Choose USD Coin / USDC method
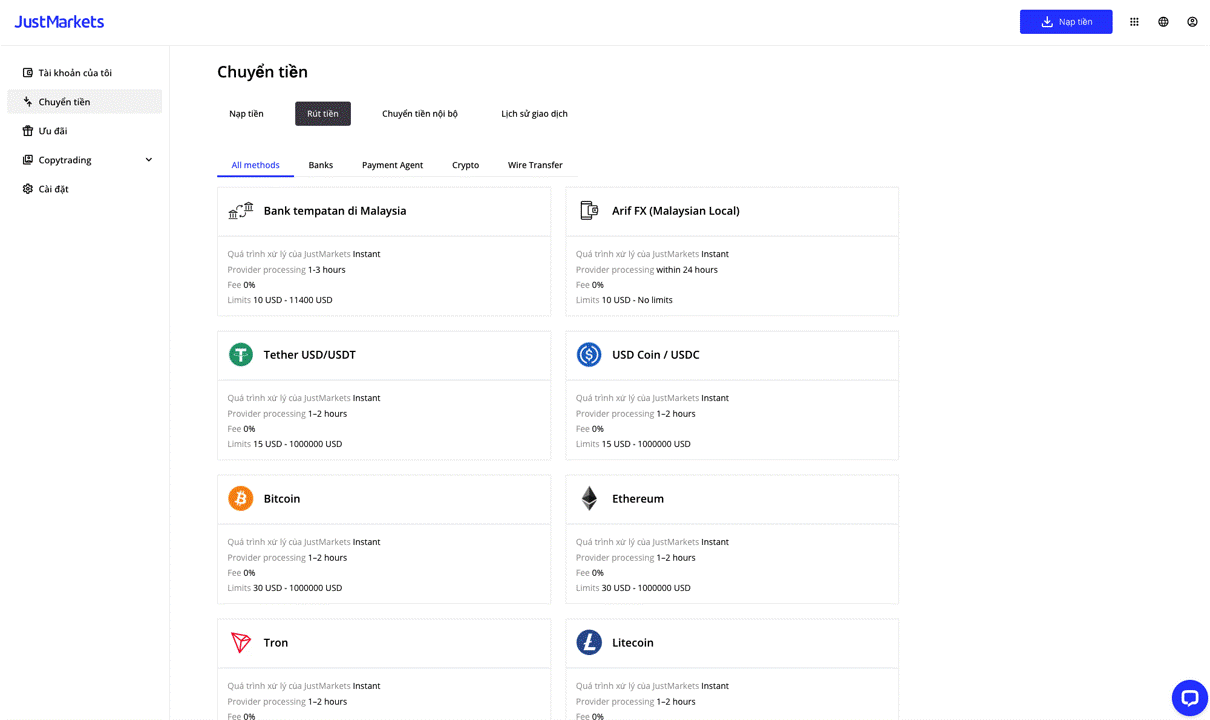Image resolution: width=1210 pixels, height=720 pixels. pyautogui.click(x=732, y=395)
